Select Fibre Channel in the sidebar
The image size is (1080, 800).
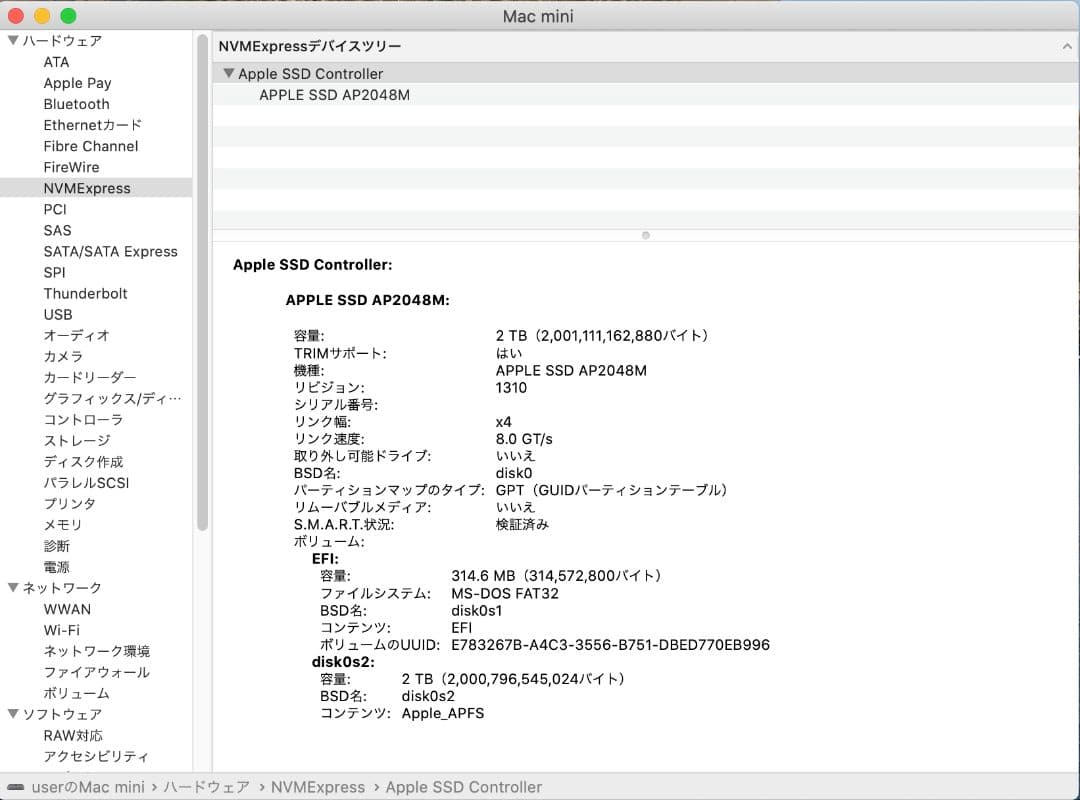(x=91, y=146)
